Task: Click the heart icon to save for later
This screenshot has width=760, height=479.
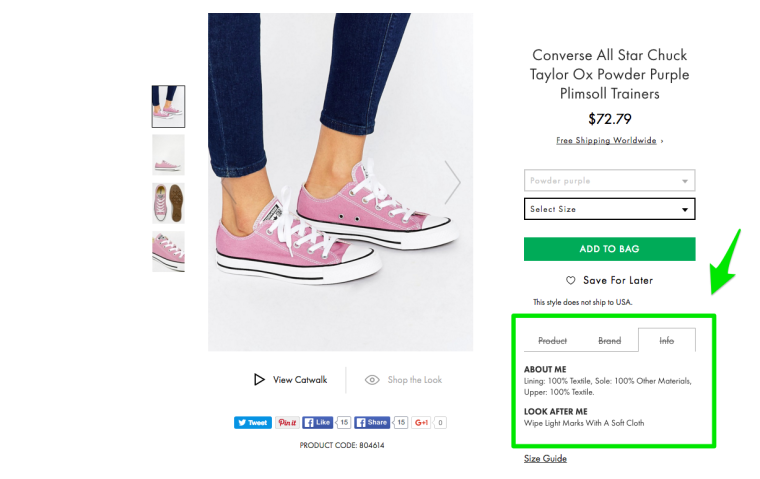Action: click(570, 280)
